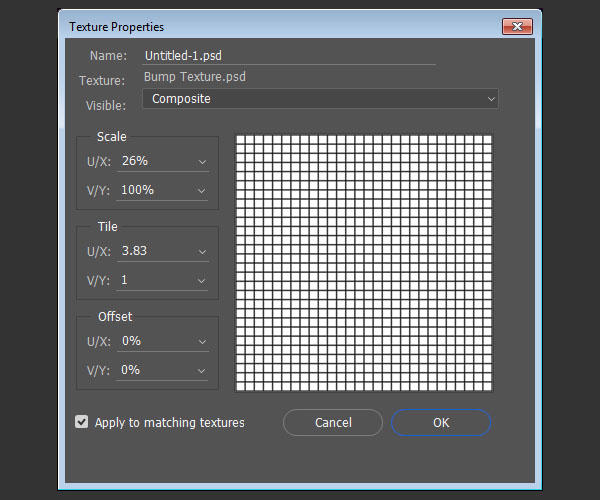Click the Visible: label
Screen dimensions: 600x500
click(x=106, y=106)
